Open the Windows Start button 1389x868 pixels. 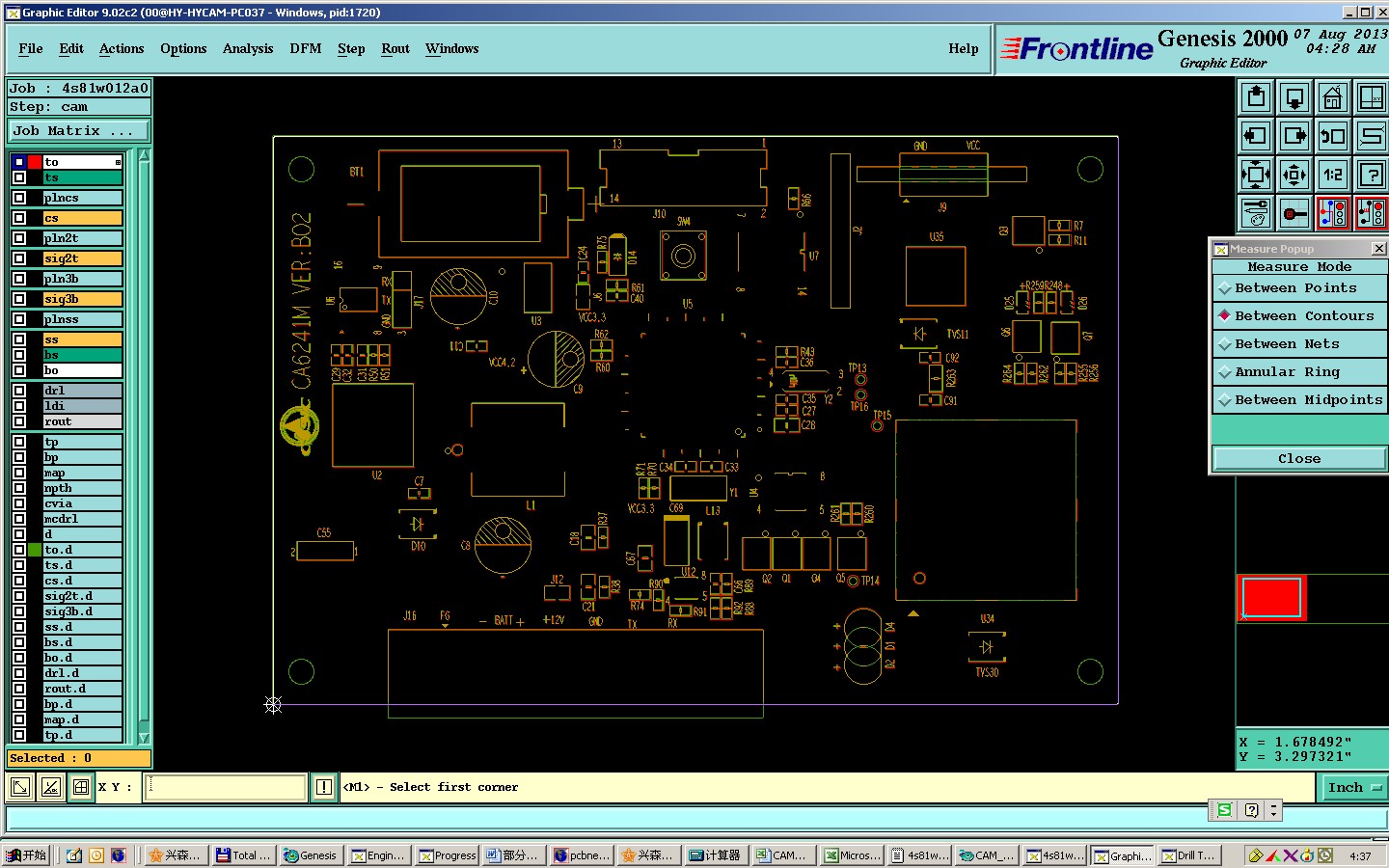pyautogui.click(x=26, y=854)
